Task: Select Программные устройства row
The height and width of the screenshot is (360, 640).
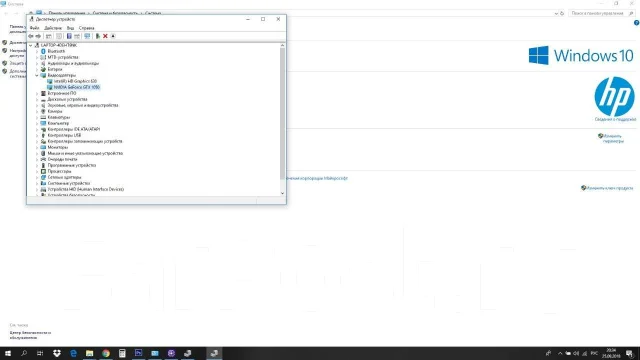Action: (x=72, y=165)
